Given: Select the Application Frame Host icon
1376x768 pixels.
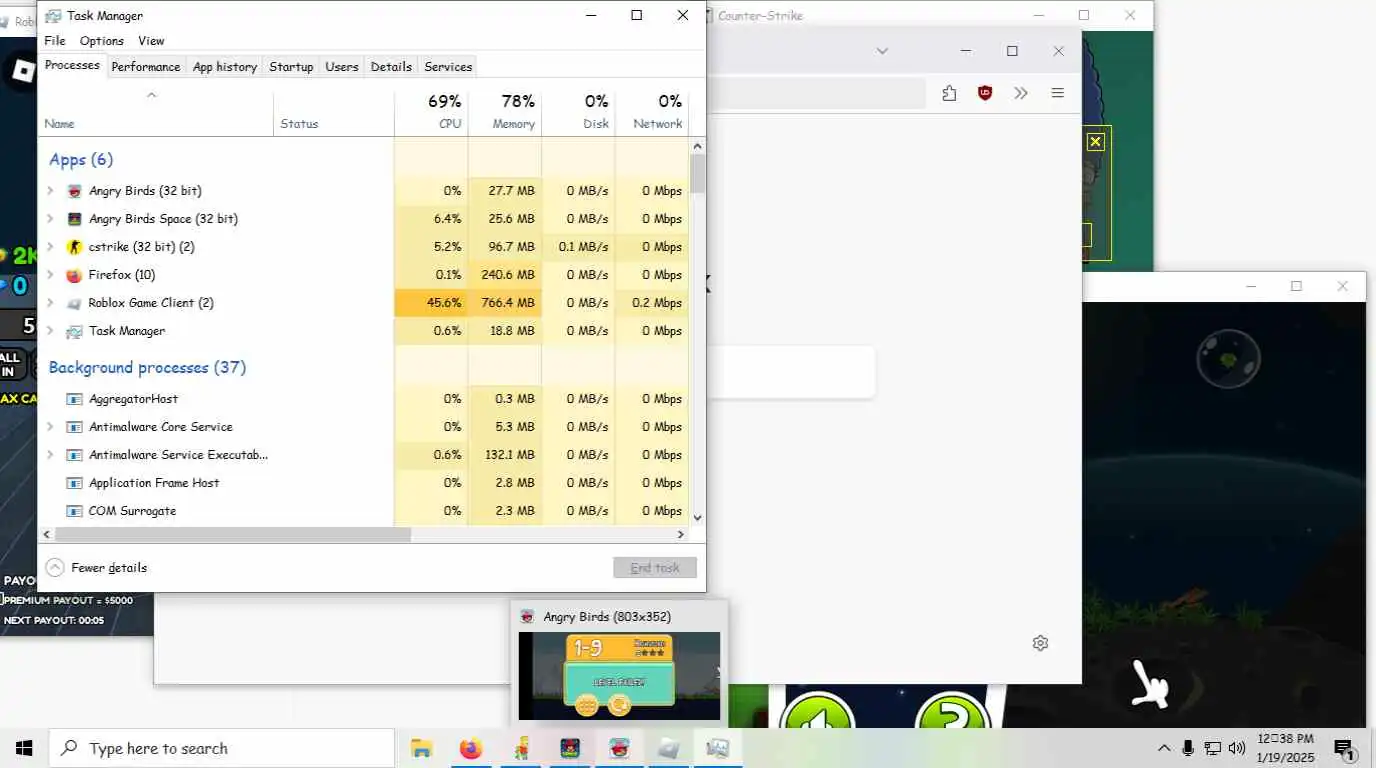Looking at the screenshot, I should click(74, 483).
